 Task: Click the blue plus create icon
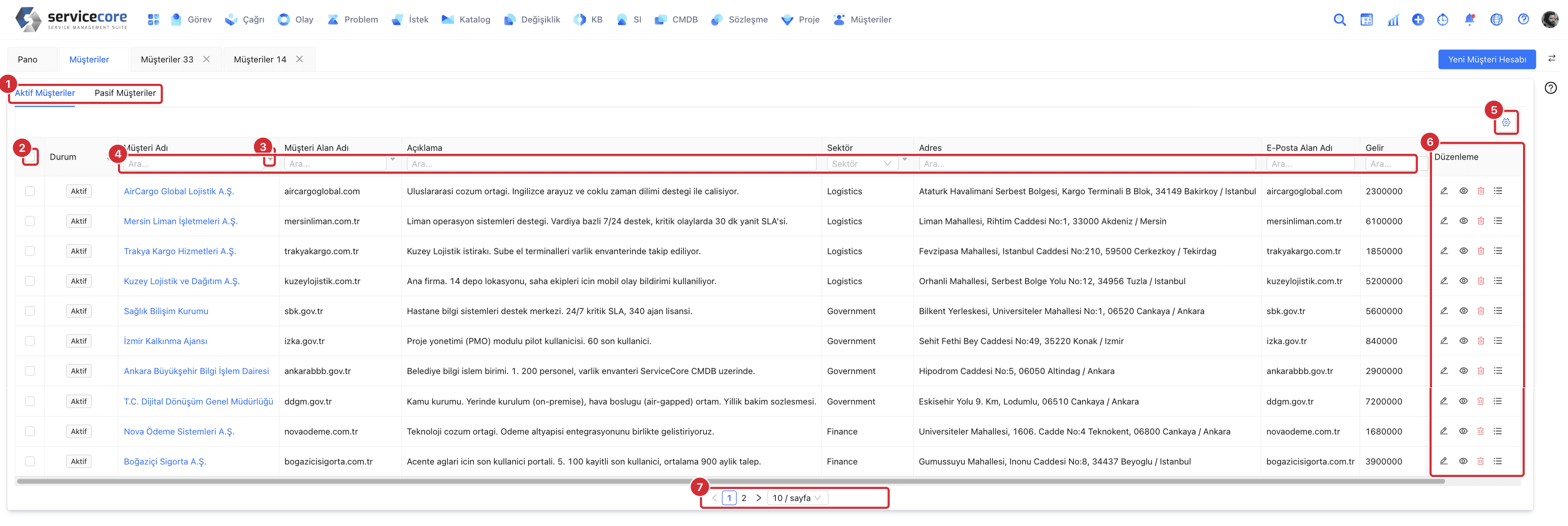click(x=1417, y=19)
